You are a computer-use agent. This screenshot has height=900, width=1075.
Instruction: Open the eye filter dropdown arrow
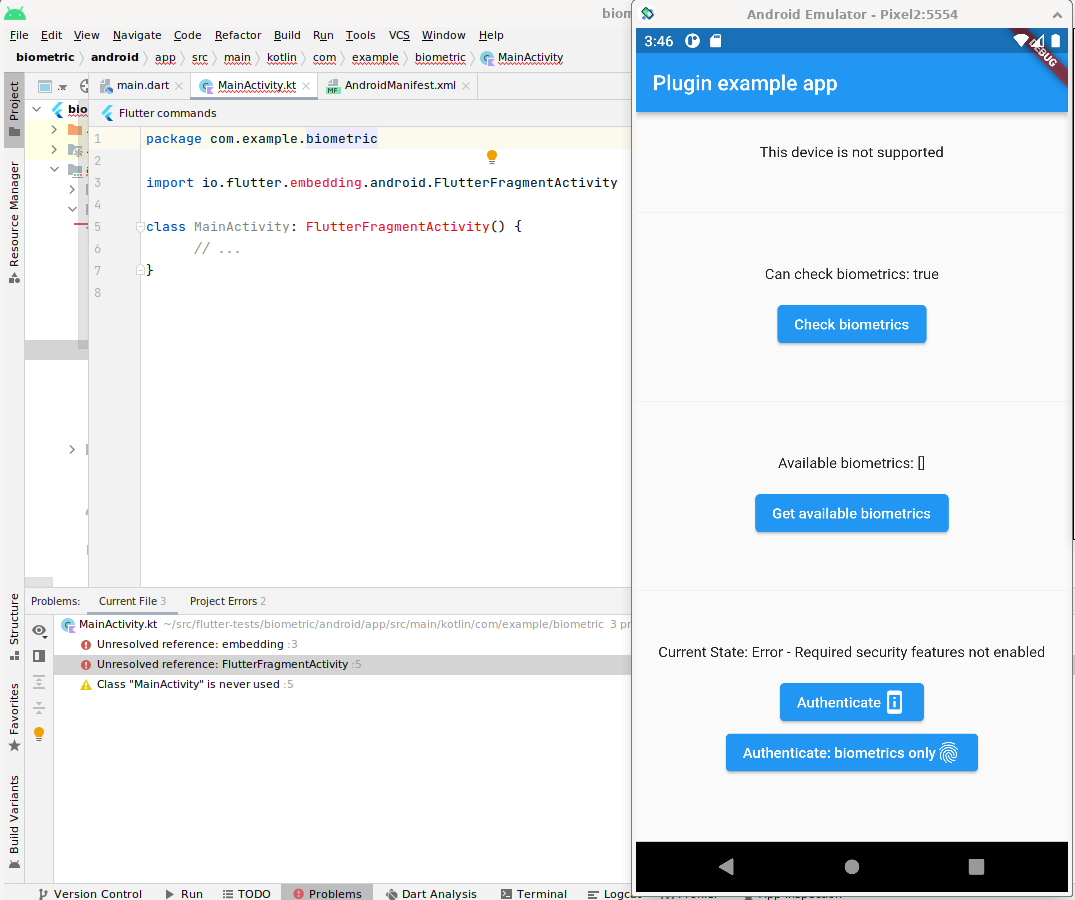pos(44,637)
